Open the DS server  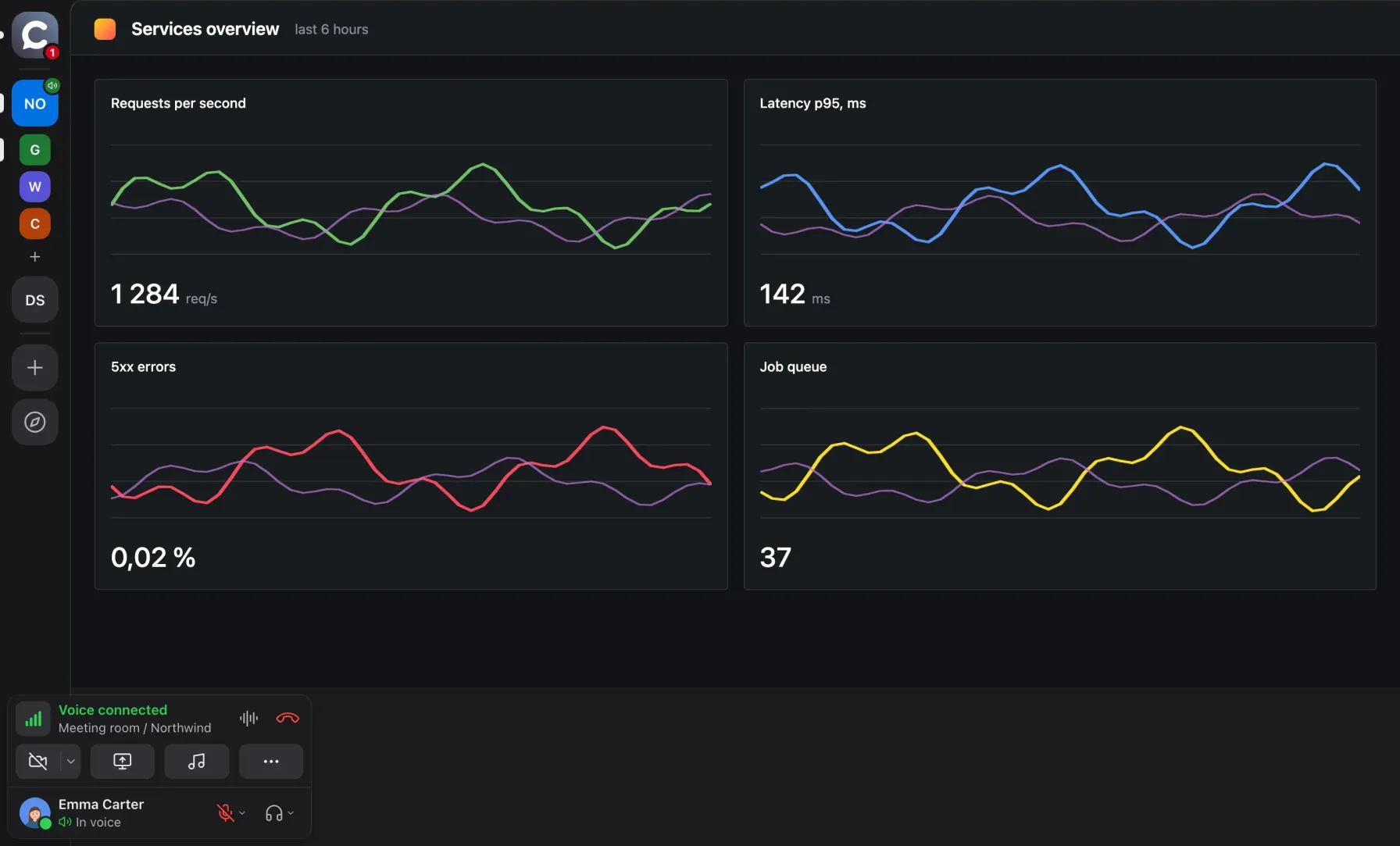(x=35, y=300)
